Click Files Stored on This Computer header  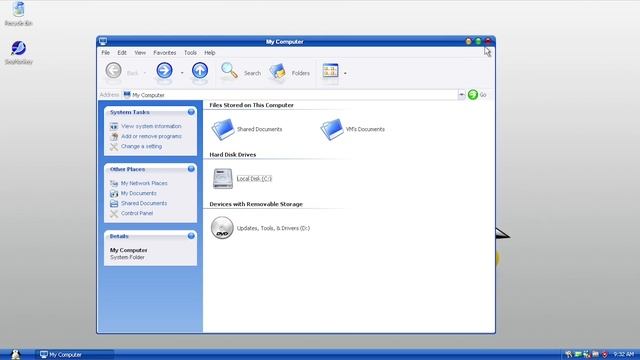coord(251,105)
